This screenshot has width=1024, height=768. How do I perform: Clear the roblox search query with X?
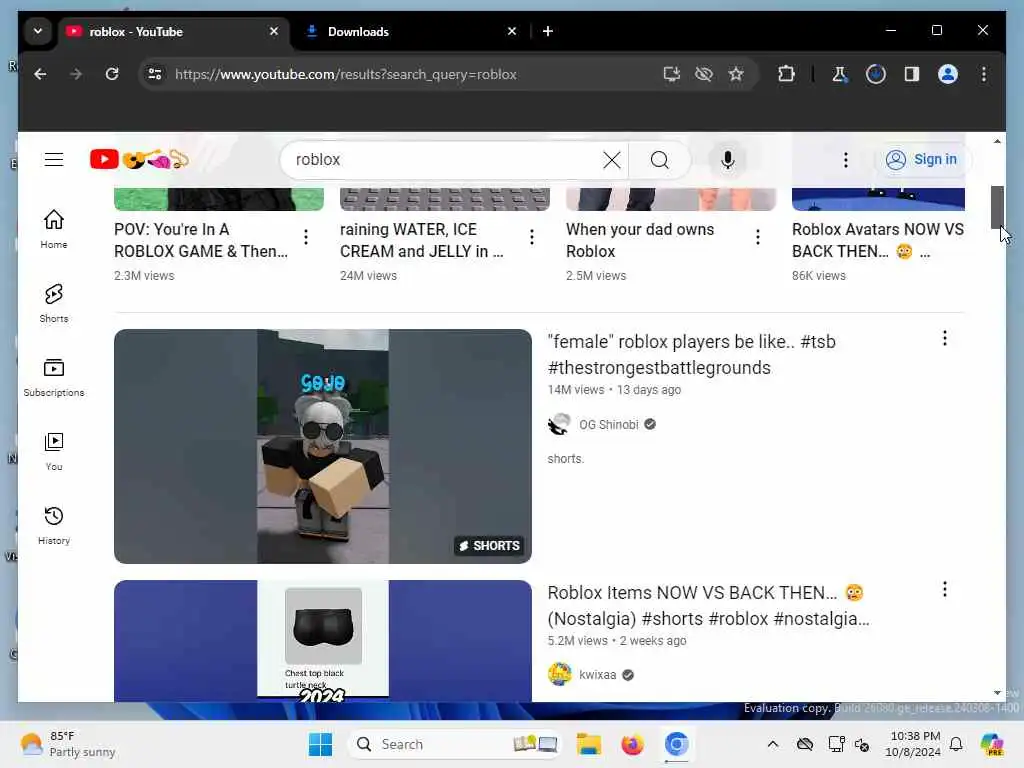pyautogui.click(x=611, y=159)
